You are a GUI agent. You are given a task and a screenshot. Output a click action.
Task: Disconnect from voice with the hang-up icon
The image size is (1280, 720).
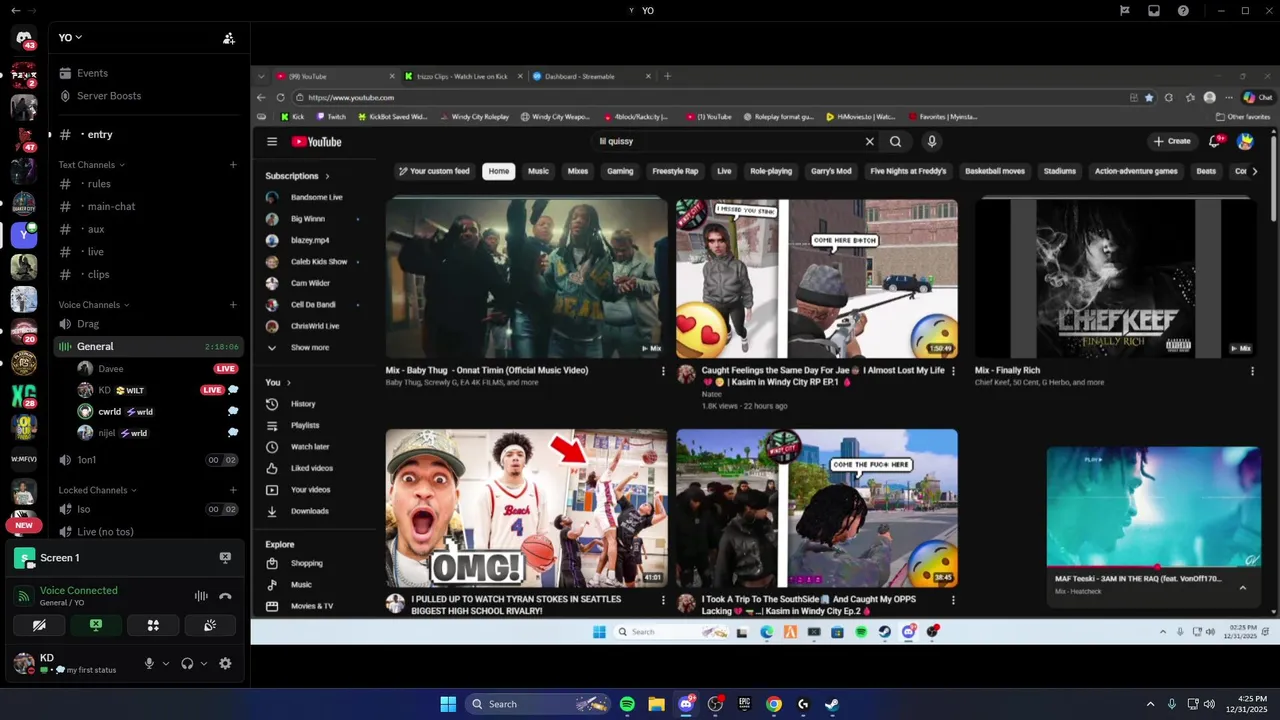click(226, 596)
